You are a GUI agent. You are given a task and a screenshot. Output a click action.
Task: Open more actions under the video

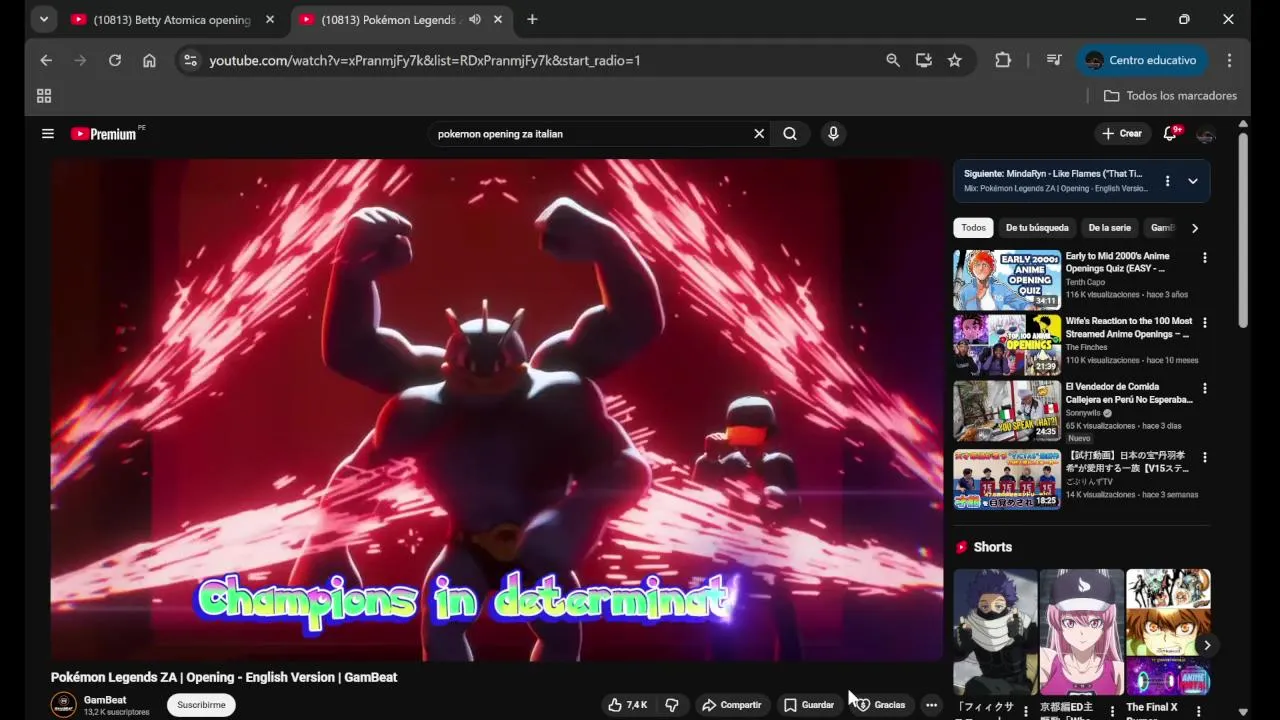pos(931,705)
